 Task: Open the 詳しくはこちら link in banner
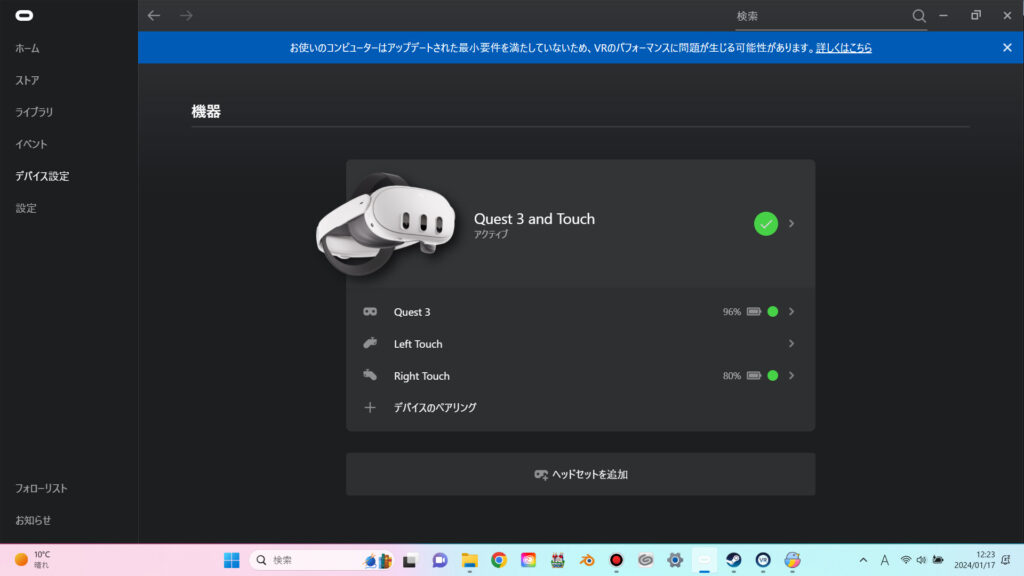pyautogui.click(x=843, y=47)
